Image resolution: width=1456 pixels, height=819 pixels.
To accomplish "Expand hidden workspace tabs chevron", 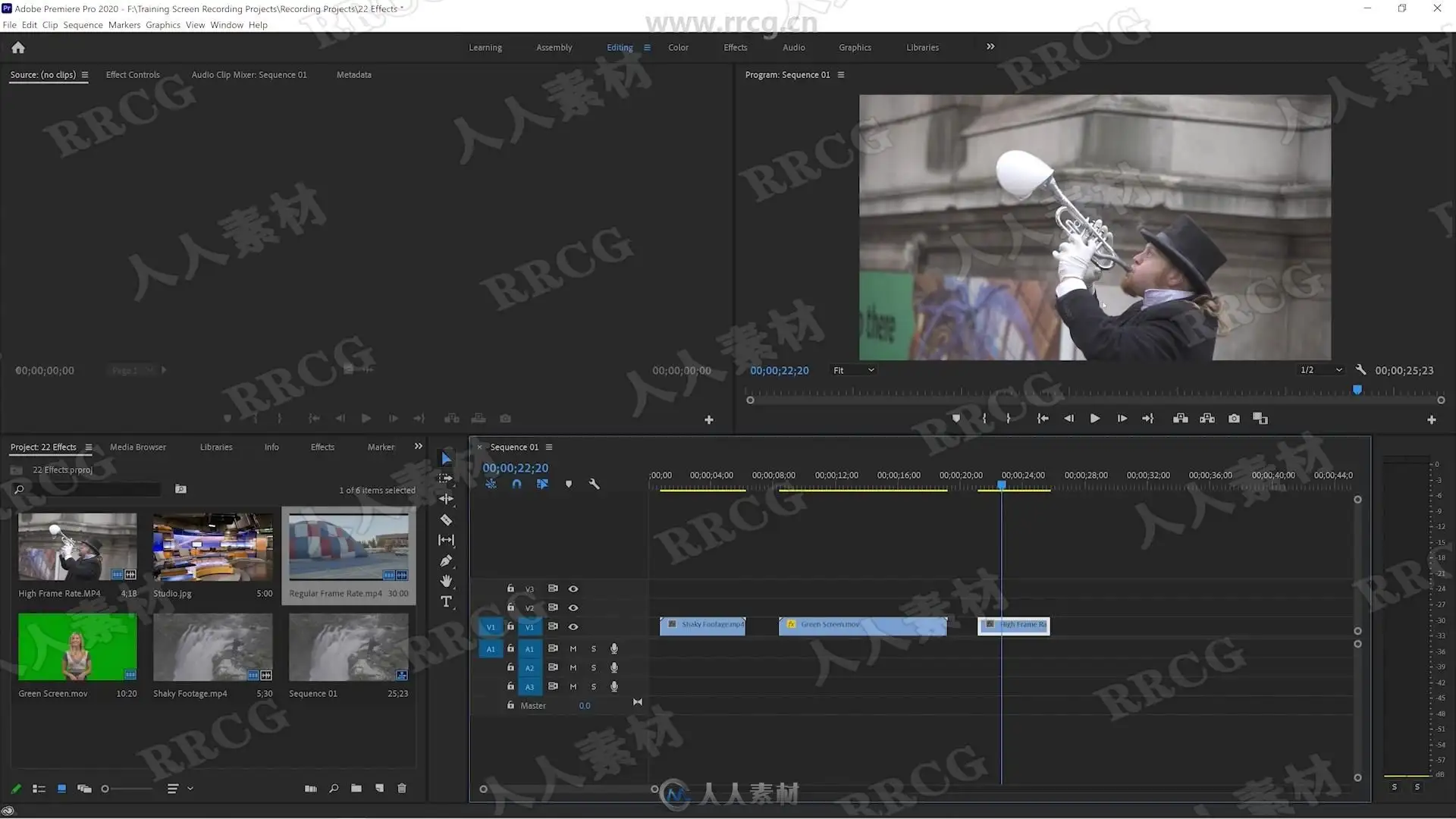I will click(x=990, y=47).
